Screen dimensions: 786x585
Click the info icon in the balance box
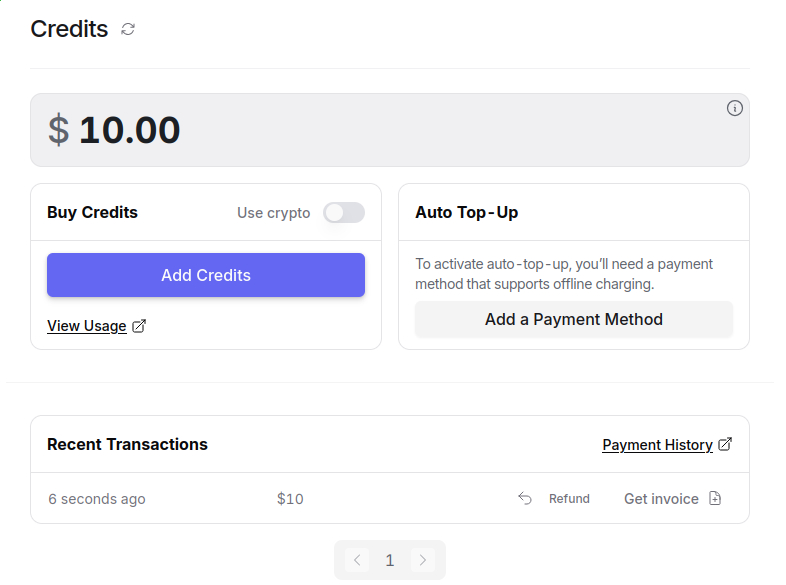[x=735, y=108]
